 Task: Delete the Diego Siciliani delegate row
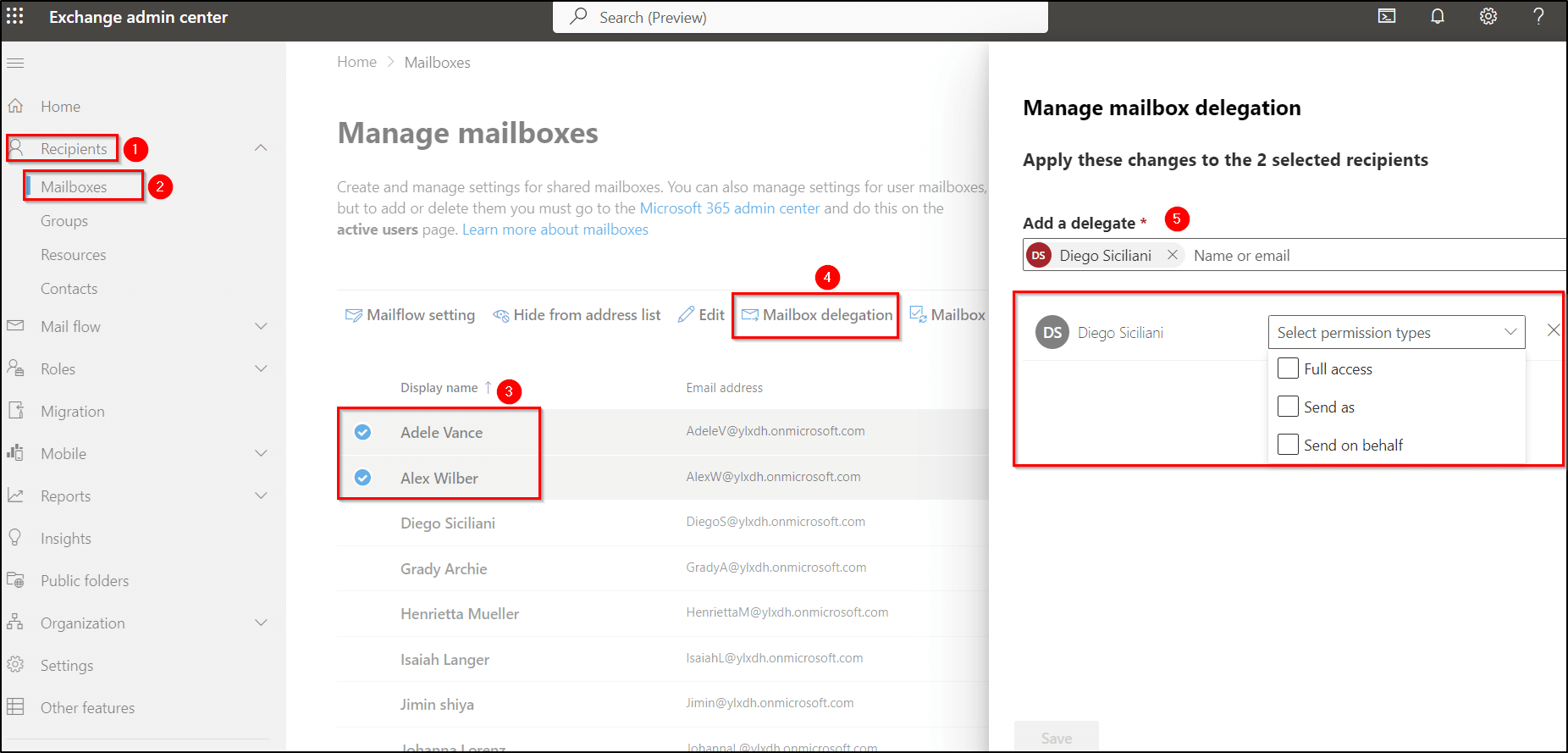1554,330
